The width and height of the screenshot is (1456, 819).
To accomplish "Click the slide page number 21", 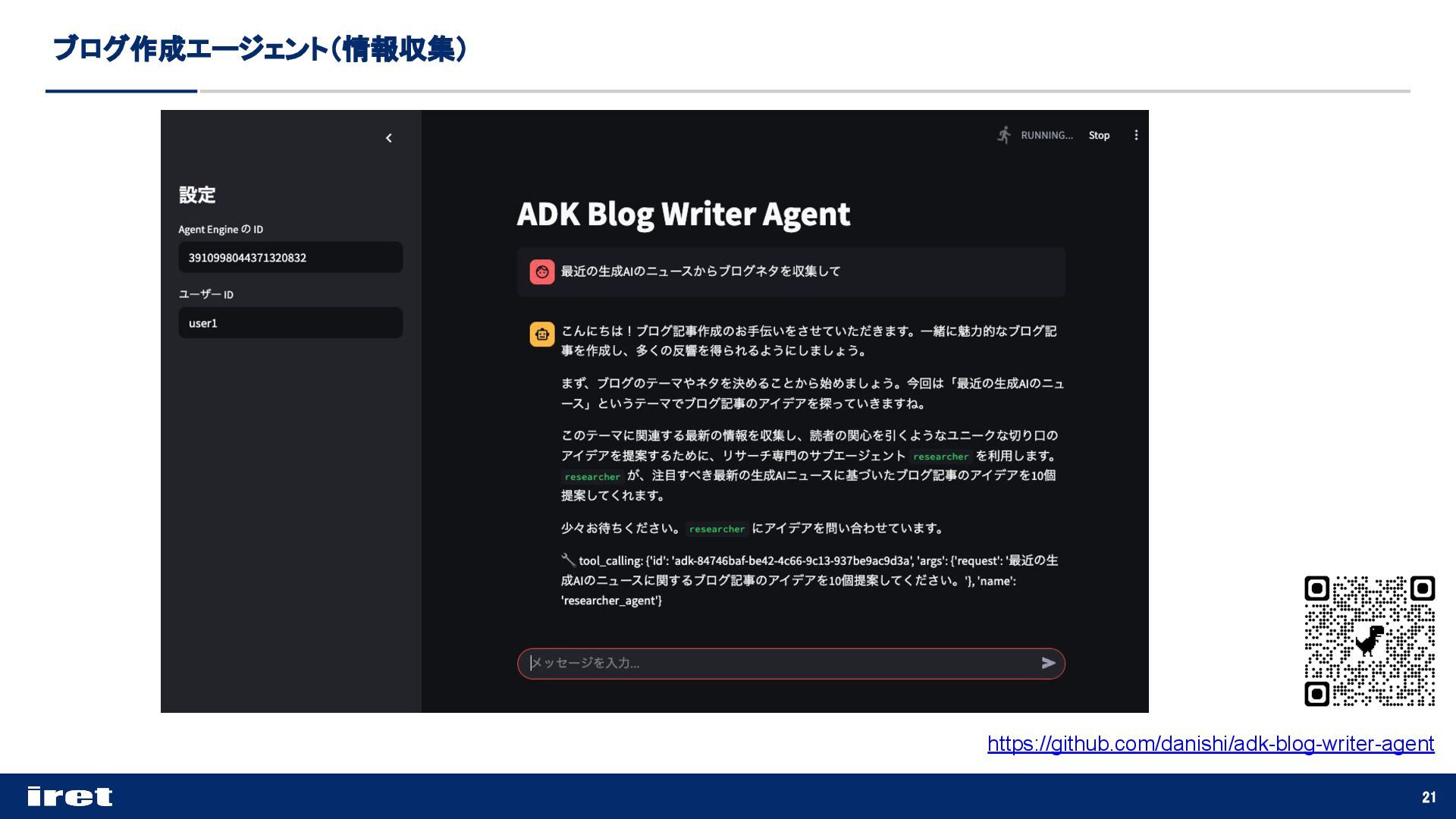I will (1429, 797).
